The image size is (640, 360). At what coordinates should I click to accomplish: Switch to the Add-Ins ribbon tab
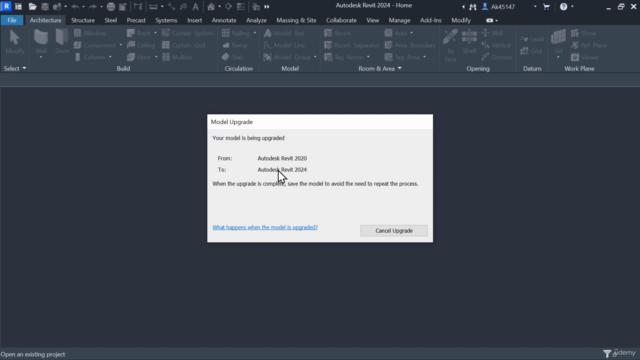point(431,20)
